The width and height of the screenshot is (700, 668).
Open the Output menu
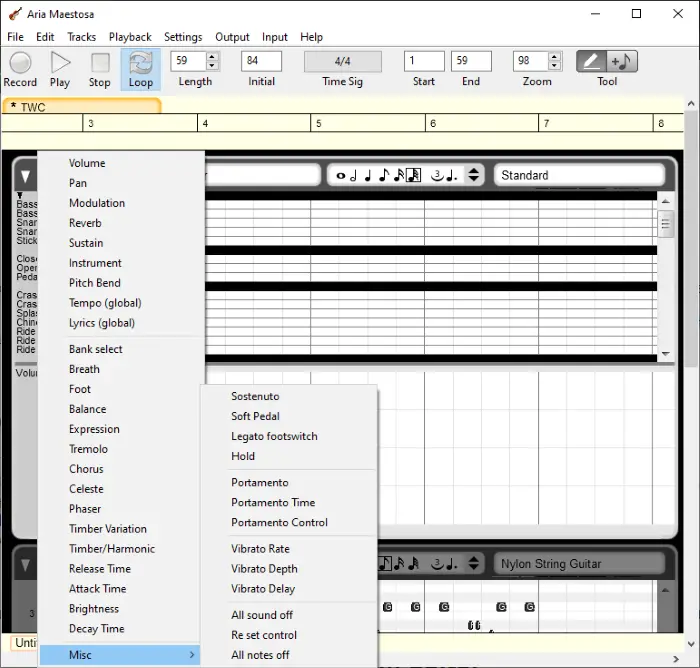(232, 37)
